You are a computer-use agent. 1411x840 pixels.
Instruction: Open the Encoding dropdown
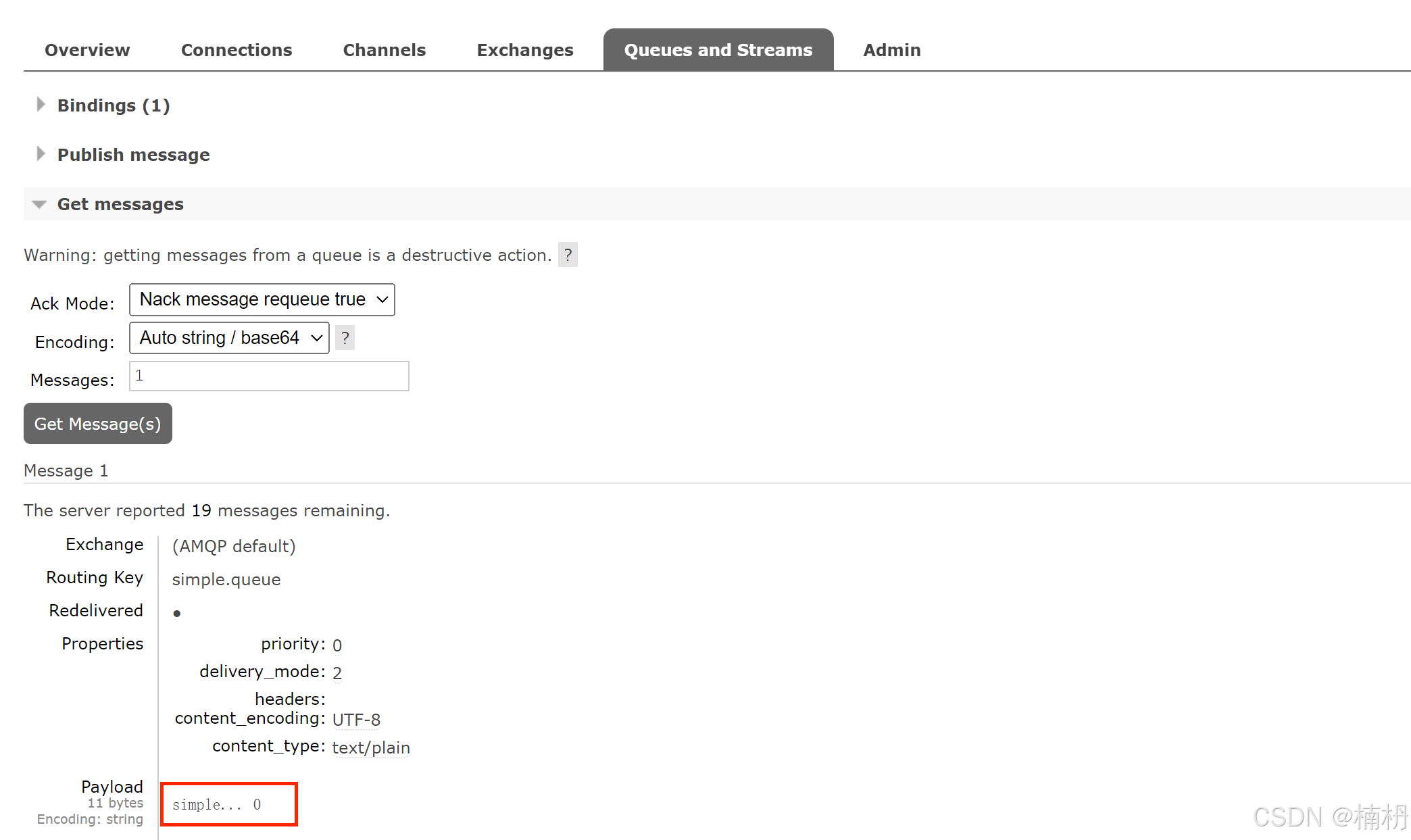pyautogui.click(x=228, y=338)
